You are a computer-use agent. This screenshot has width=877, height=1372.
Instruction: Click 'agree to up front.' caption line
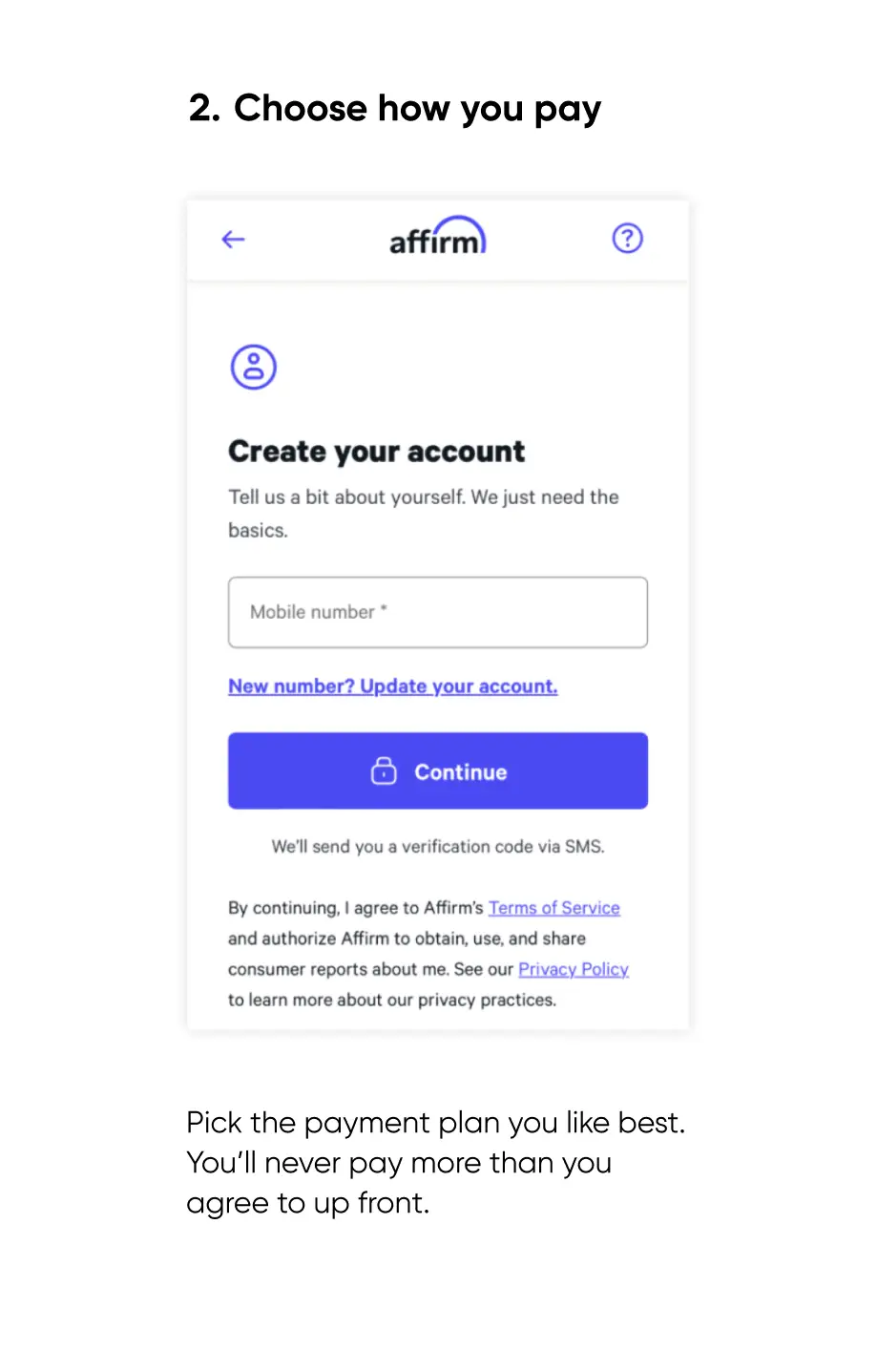pyautogui.click(x=307, y=1203)
